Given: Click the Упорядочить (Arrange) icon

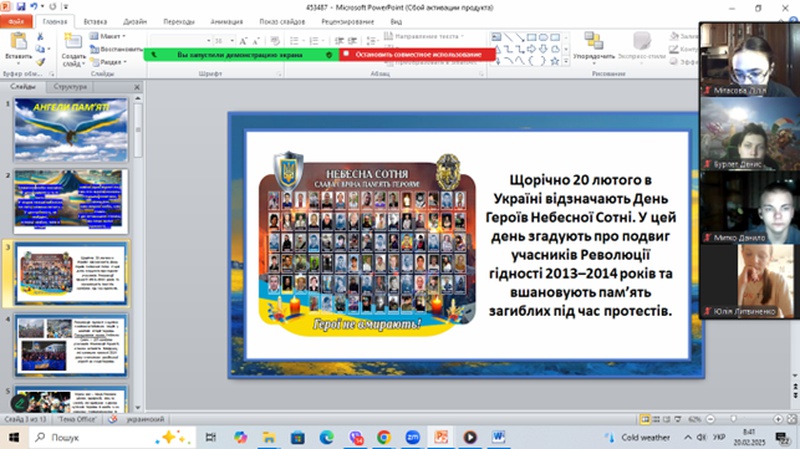Looking at the screenshot, I should [x=594, y=45].
